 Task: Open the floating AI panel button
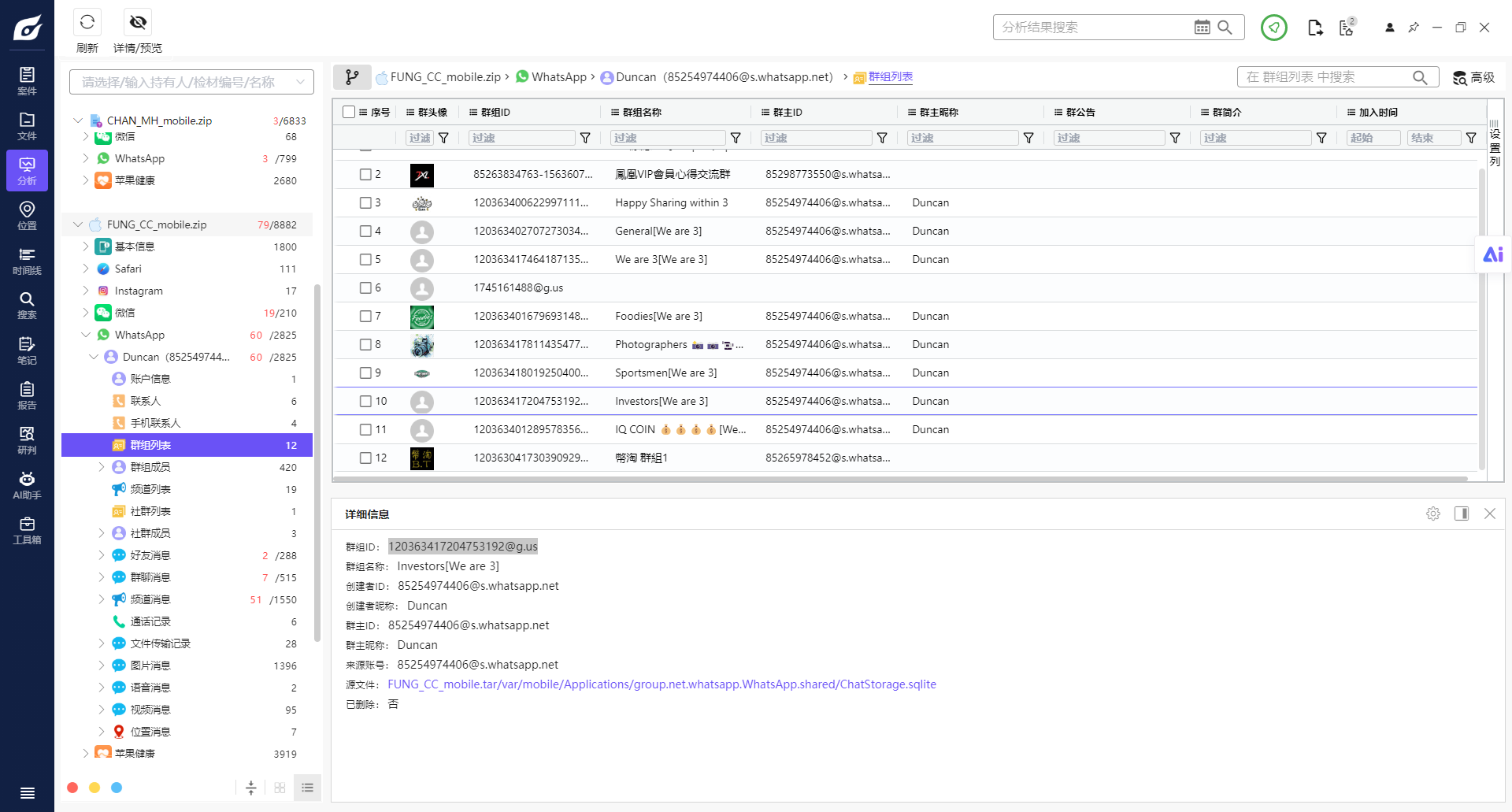pos(1493,254)
